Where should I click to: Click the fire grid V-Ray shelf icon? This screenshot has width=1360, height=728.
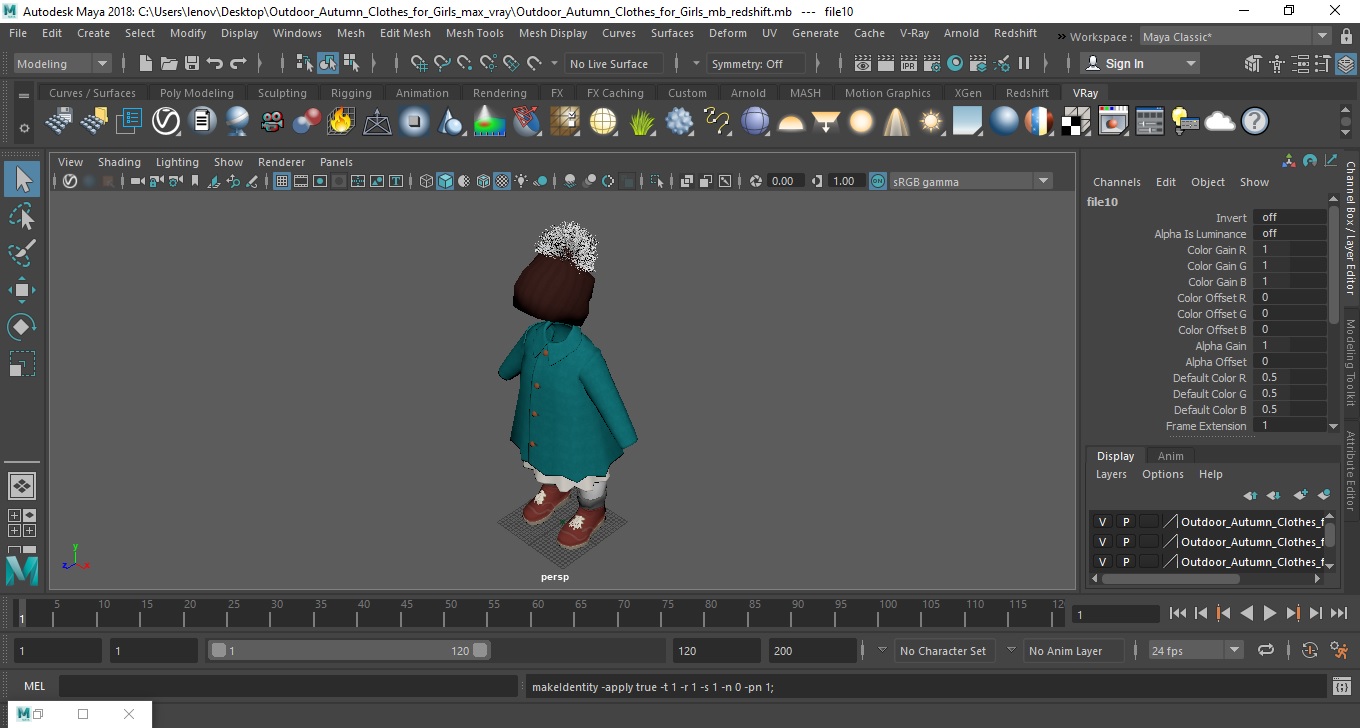point(341,122)
